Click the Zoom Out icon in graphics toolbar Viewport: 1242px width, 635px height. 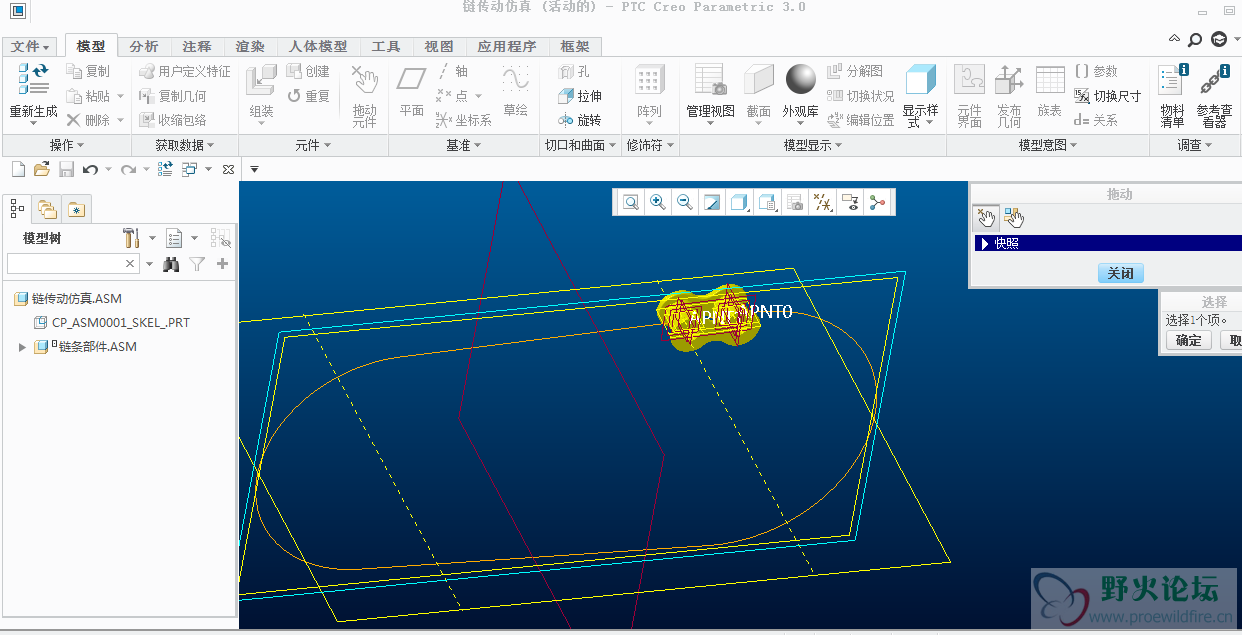pos(685,203)
